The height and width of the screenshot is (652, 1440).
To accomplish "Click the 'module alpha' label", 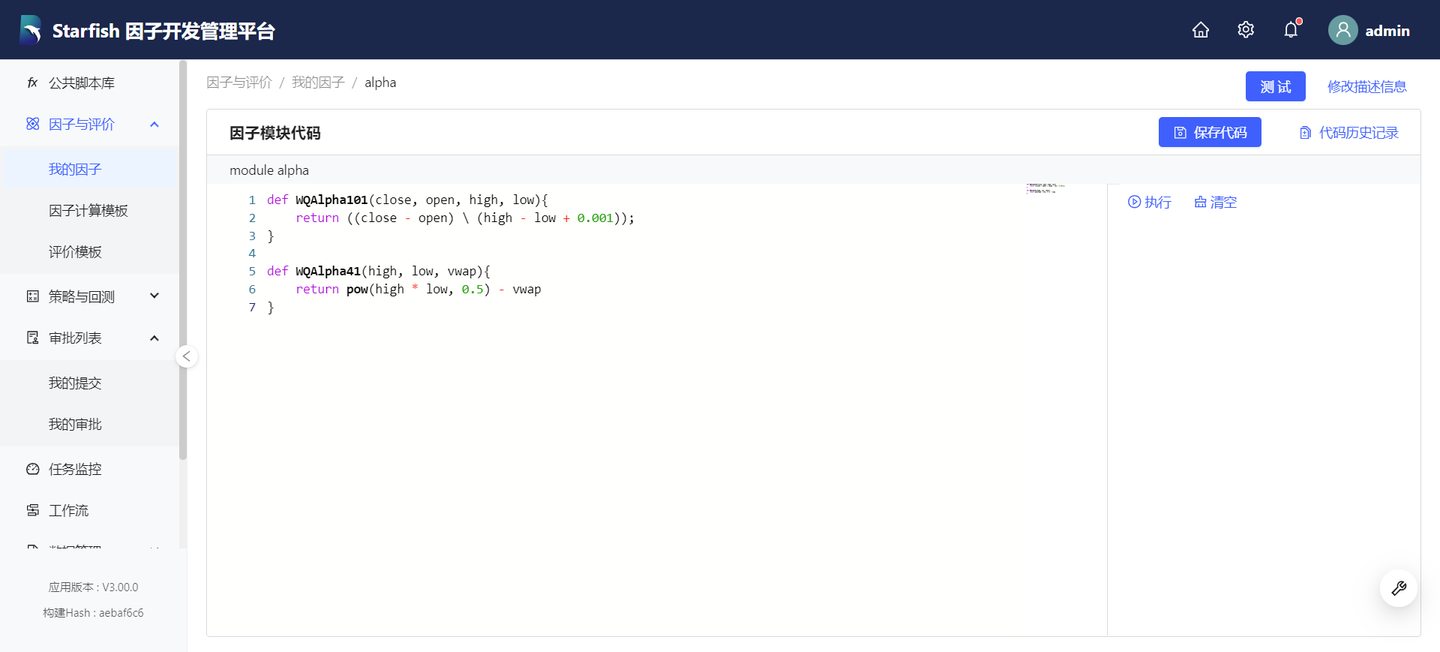I will pyautogui.click(x=269, y=170).
